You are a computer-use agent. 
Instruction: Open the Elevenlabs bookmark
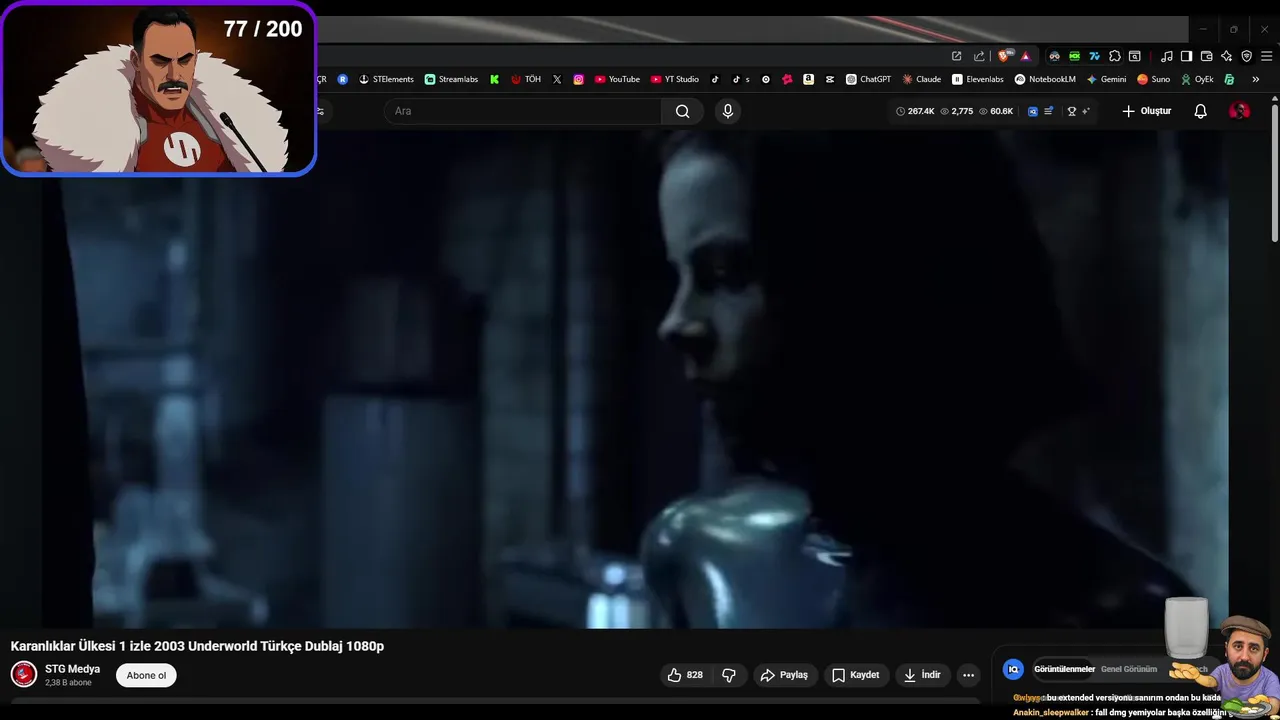[x=978, y=79]
